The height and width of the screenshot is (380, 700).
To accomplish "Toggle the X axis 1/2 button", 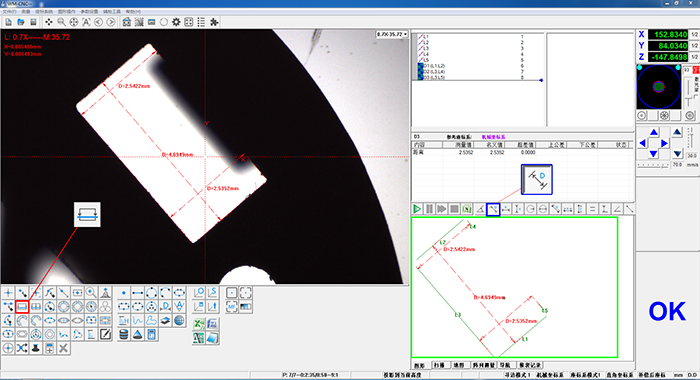I will point(695,34).
